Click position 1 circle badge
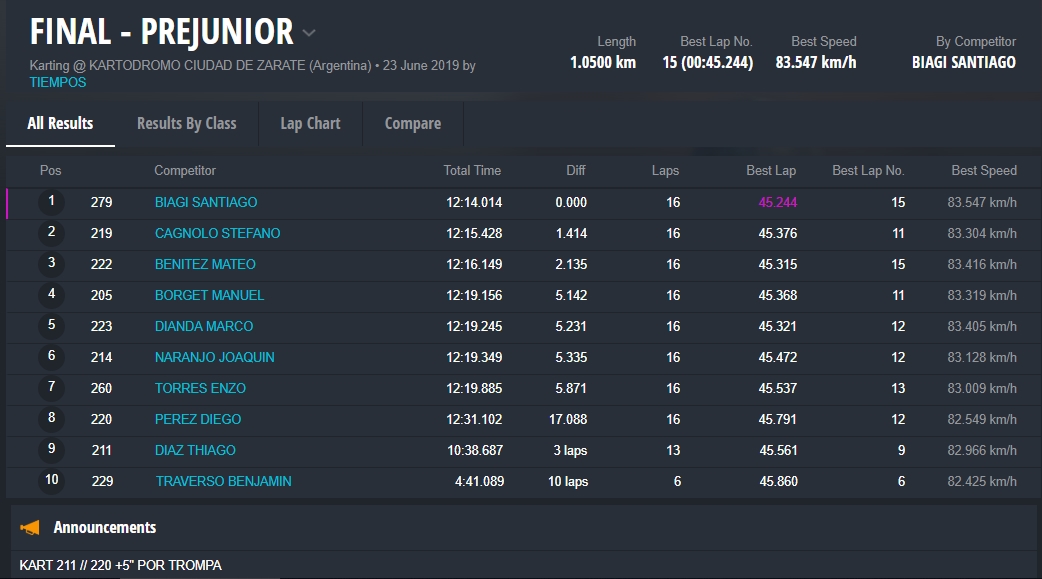 (51, 202)
